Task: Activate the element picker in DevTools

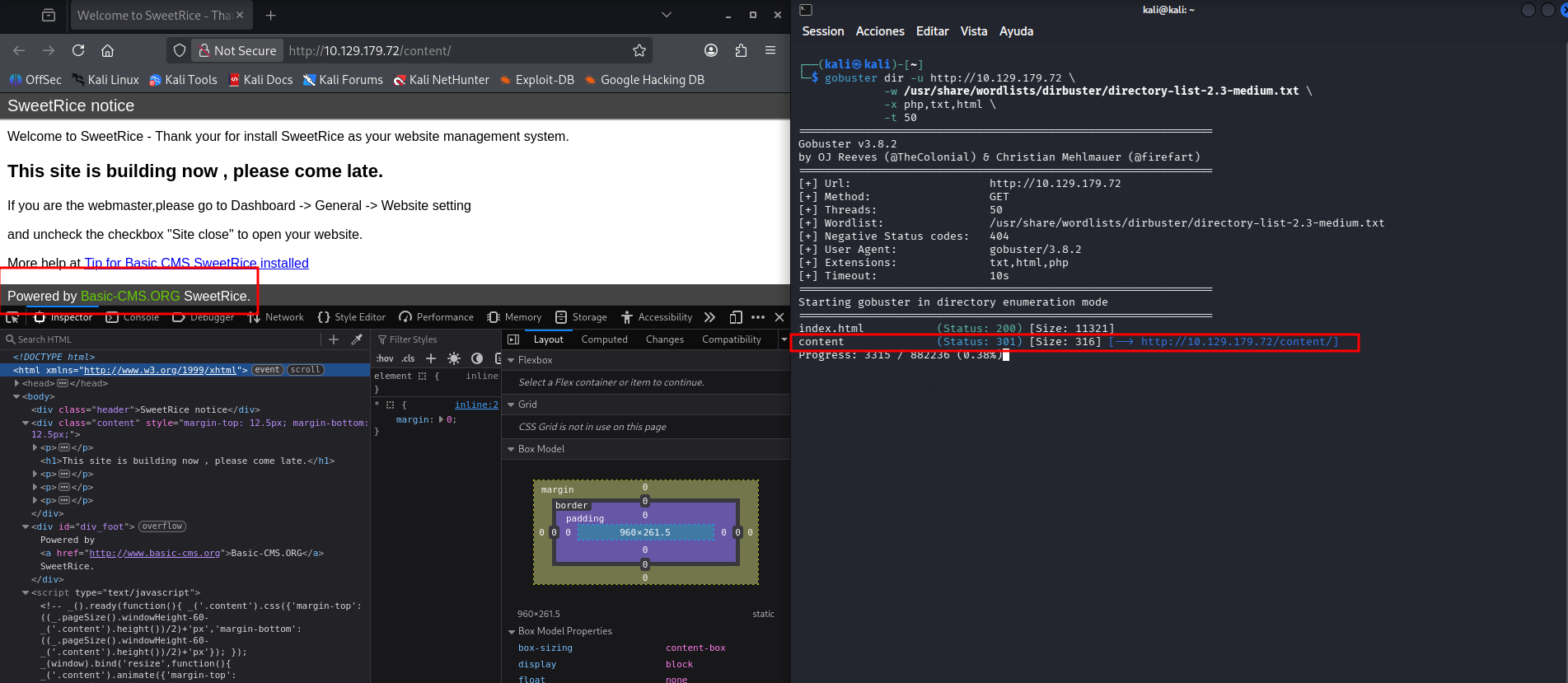Action: pyautogui.click(x=12, y=317)
